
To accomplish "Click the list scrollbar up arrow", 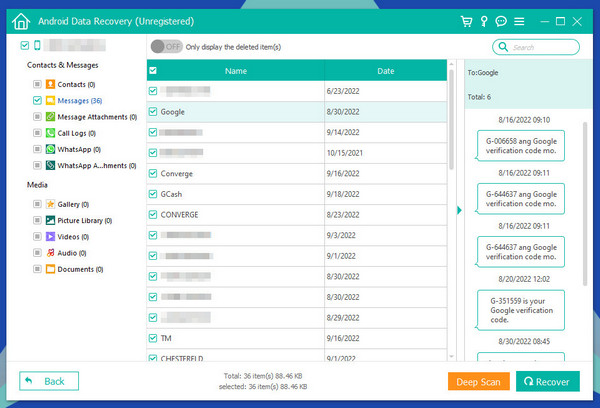I will [452, 64].
